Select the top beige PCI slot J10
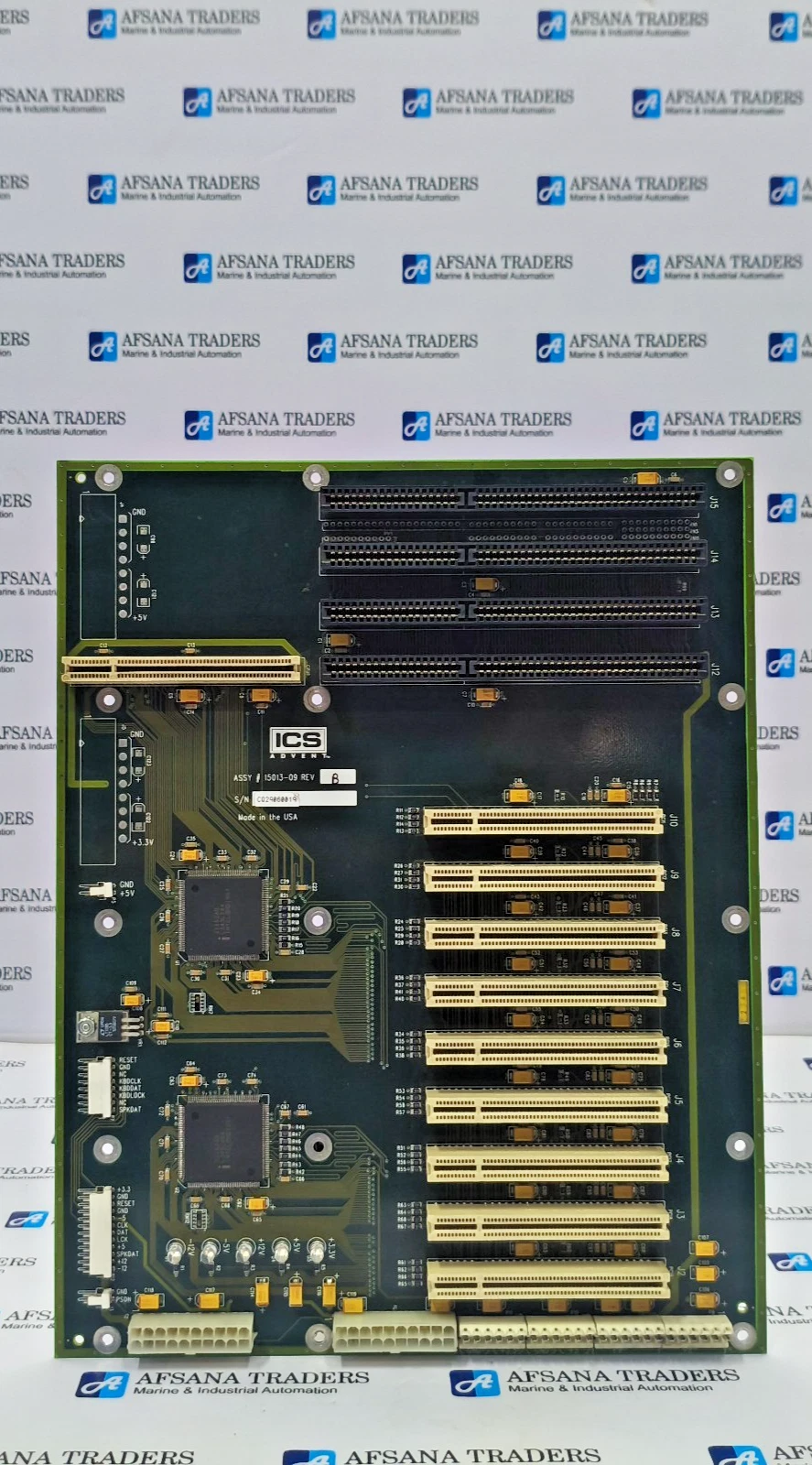Viewport: 812px width, 1465px height. pyautogui.click(x=543, y=820)
